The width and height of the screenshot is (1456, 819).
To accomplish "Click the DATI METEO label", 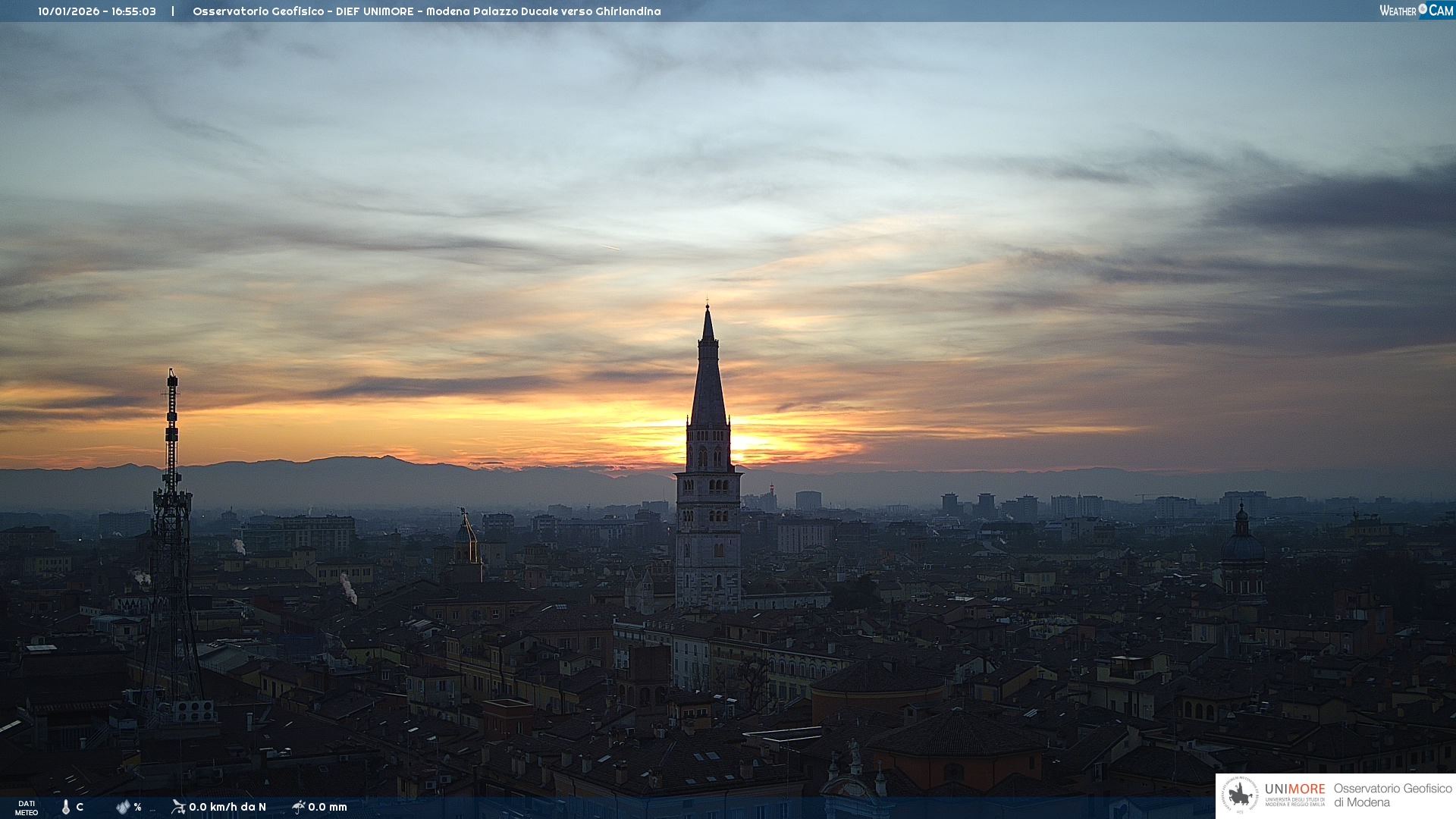I will point(27,808).
